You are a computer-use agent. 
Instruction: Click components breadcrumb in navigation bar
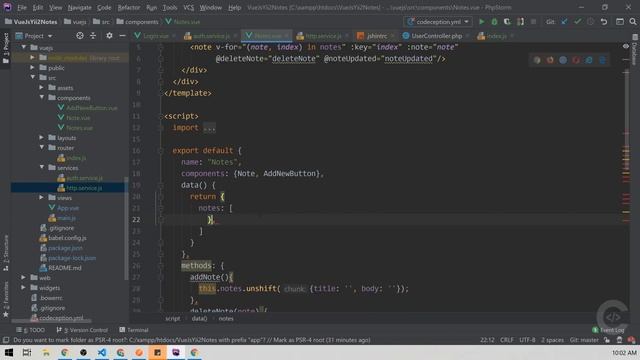coord(138,22)
